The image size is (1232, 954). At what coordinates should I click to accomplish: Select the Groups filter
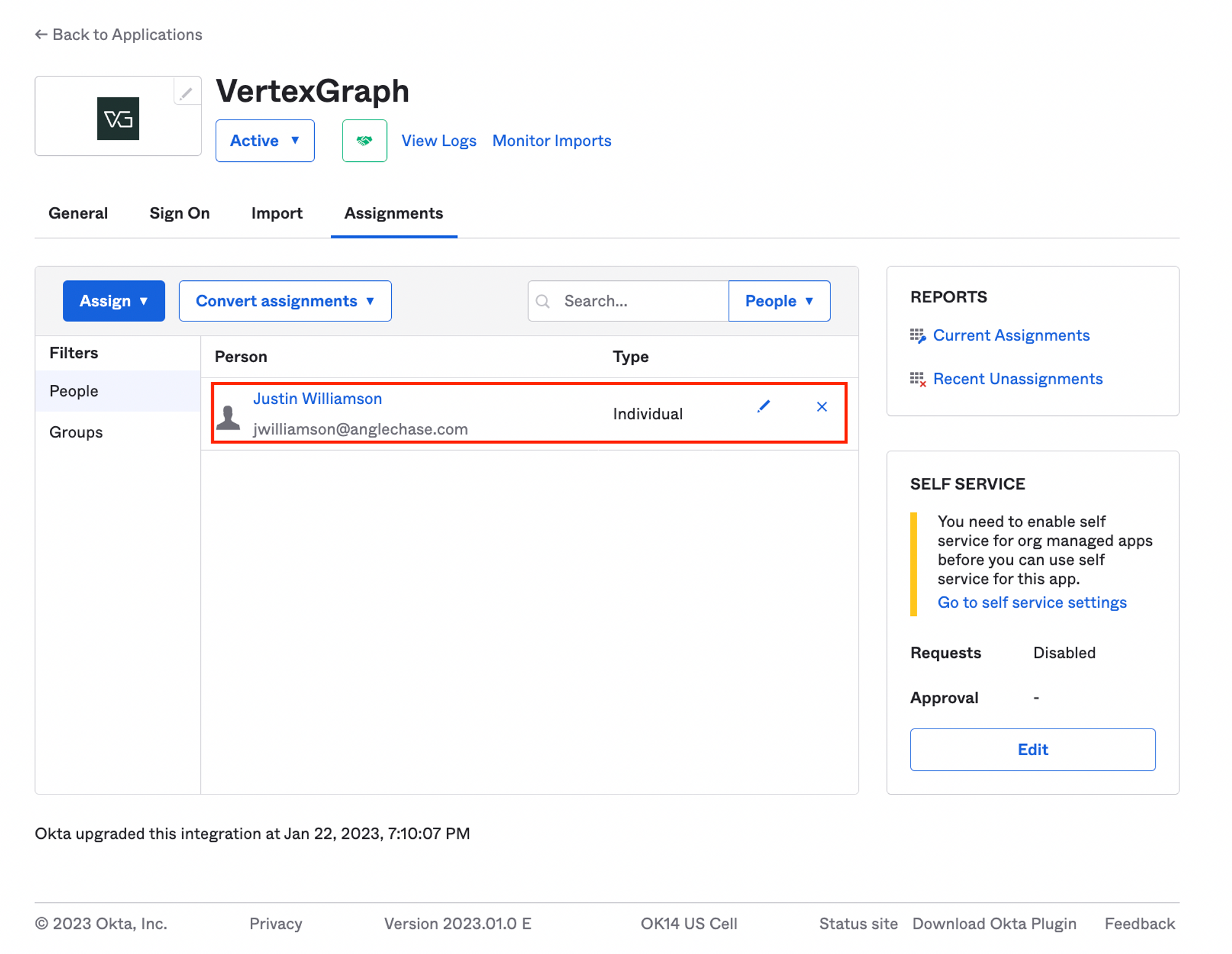pyautogui.click(x=118, y=432)
